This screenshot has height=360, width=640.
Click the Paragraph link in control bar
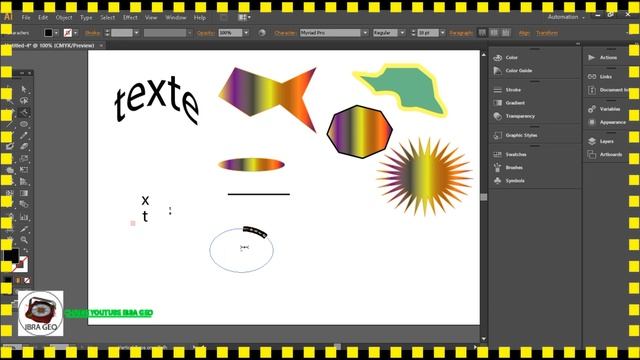461,33
